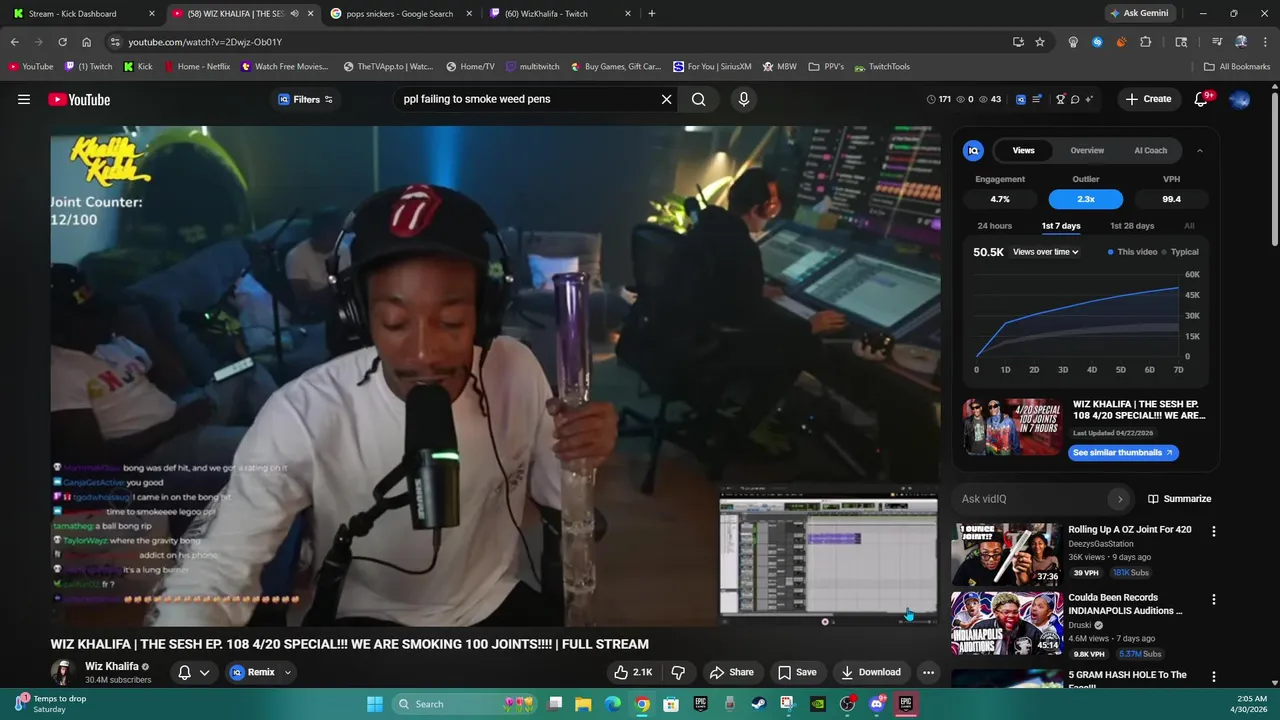Dislike the video with thumbs down

678,672
